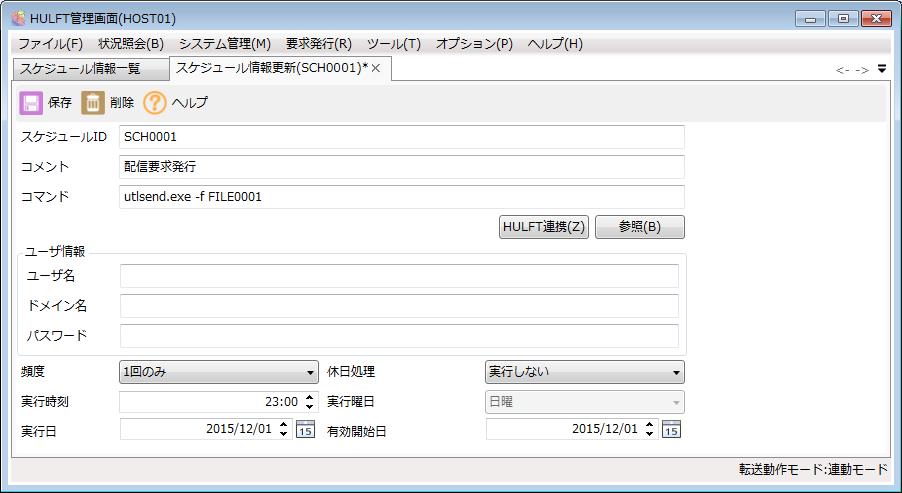Screen dimensions: 902x493
Task: Open calendar picker next to 有効開始日
Action: coord(671,429)
